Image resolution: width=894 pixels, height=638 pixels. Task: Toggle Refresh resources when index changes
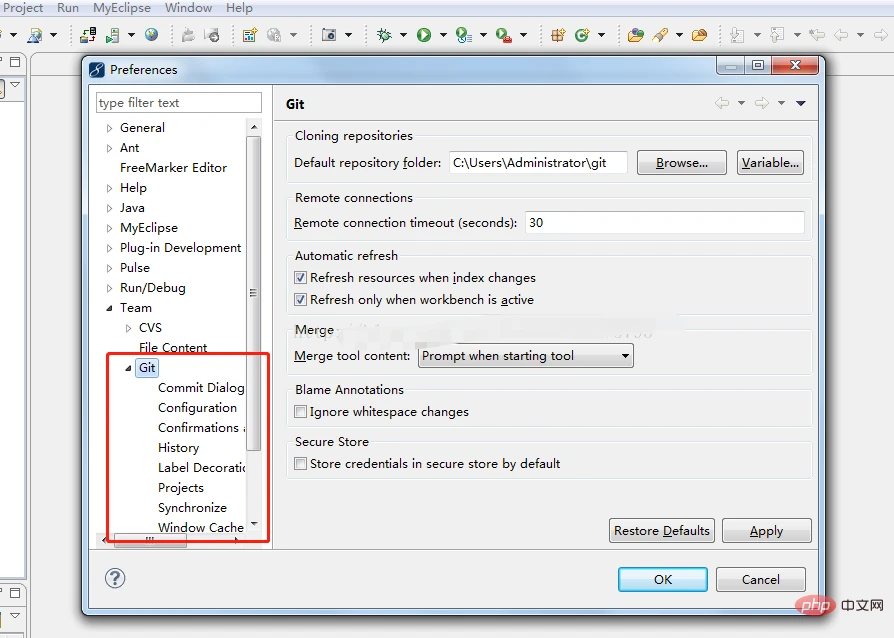click(300, 278)
